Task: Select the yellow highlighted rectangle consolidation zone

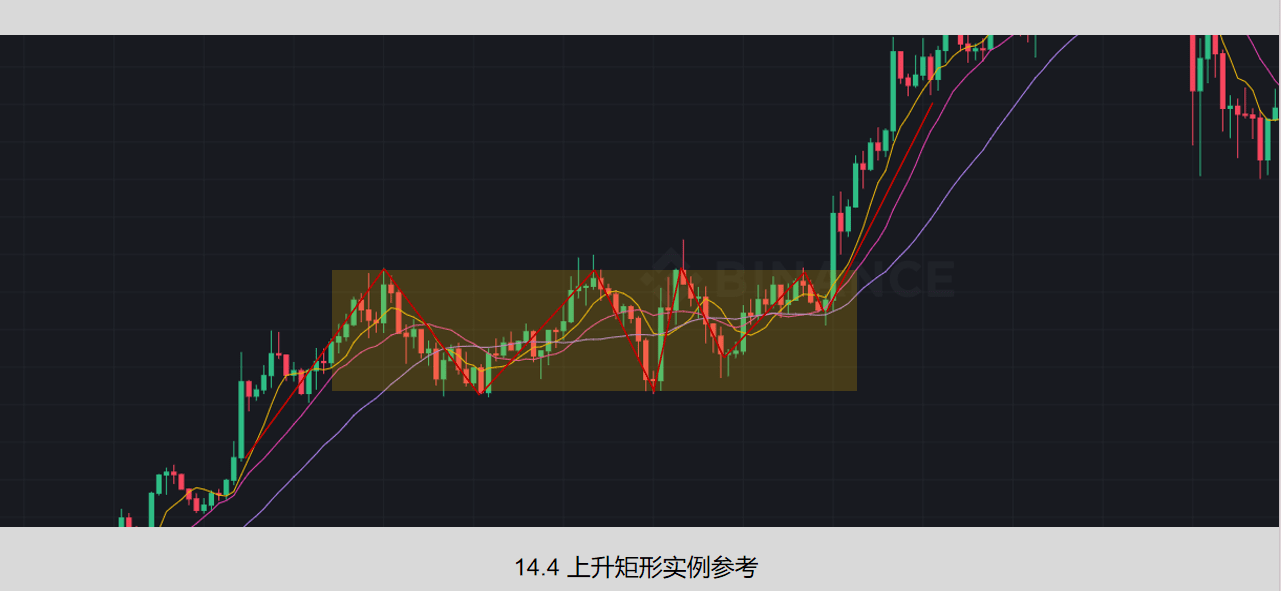Action: pos(594,330)
